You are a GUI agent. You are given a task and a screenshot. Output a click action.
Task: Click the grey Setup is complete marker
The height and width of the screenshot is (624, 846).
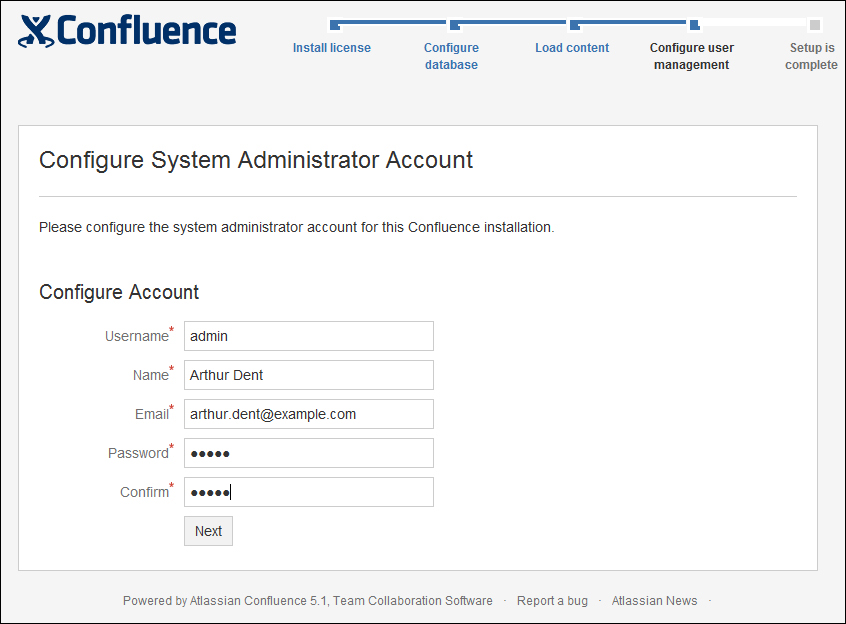click(x=815, y=25)
